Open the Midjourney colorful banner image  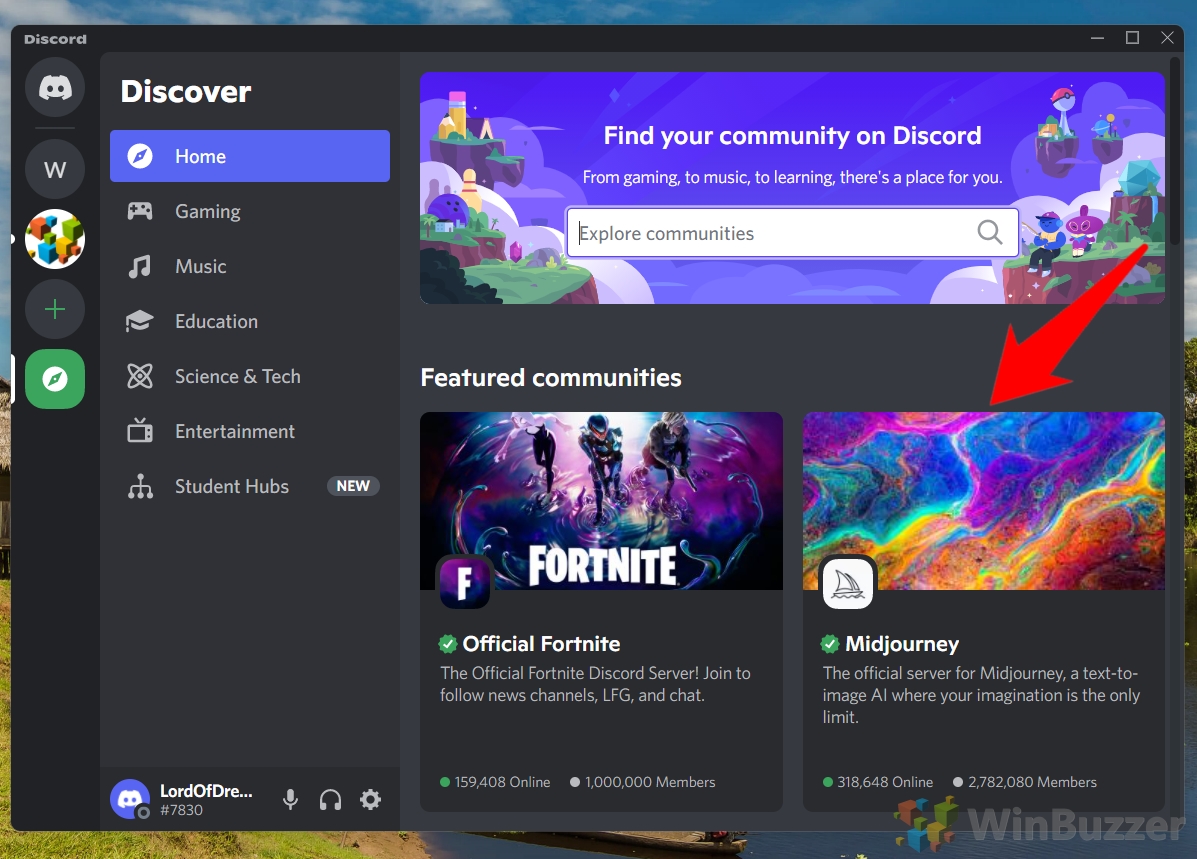click(x=984, y=501)
